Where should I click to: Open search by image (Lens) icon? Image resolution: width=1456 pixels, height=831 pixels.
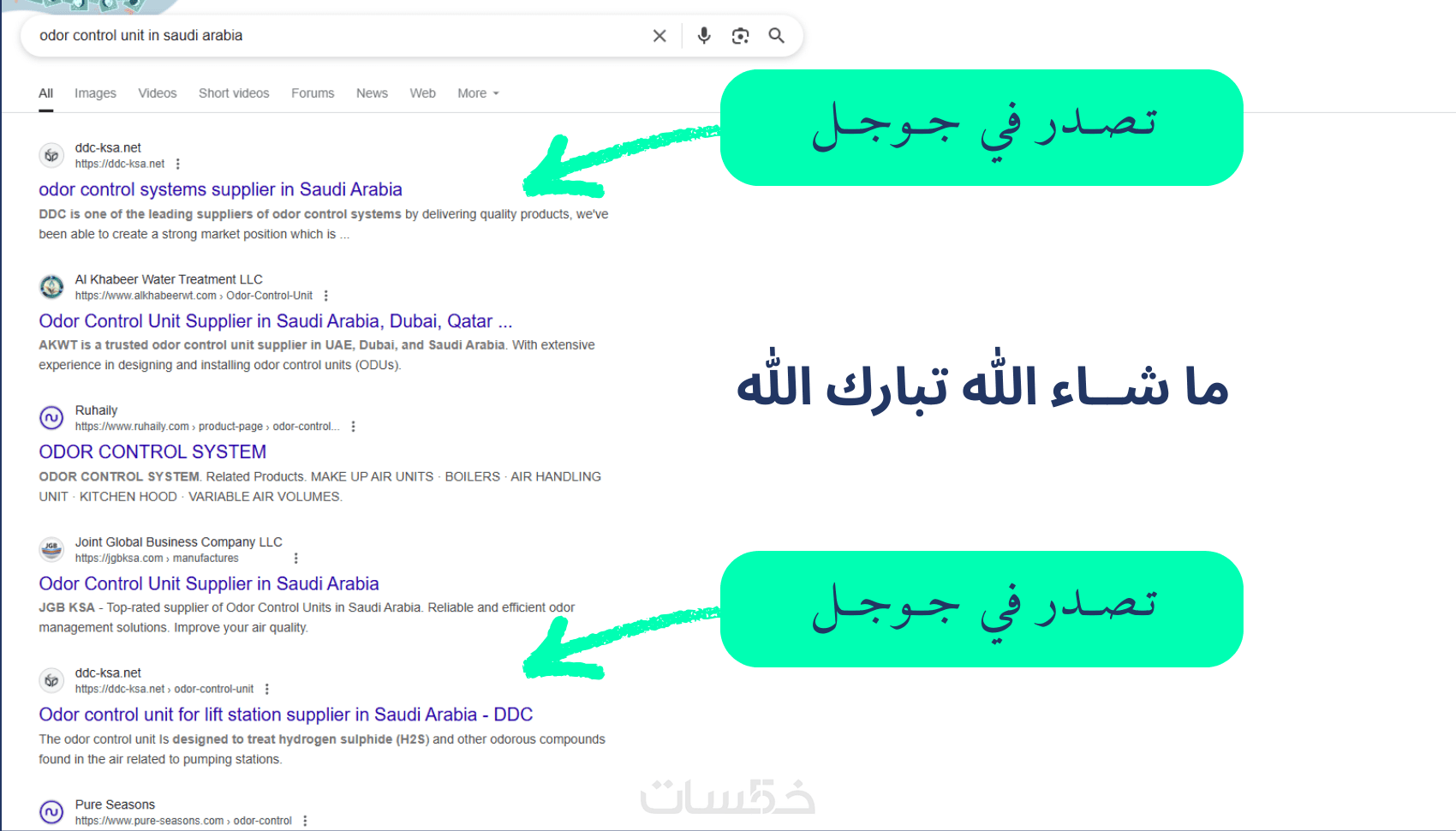pos(741,36)
